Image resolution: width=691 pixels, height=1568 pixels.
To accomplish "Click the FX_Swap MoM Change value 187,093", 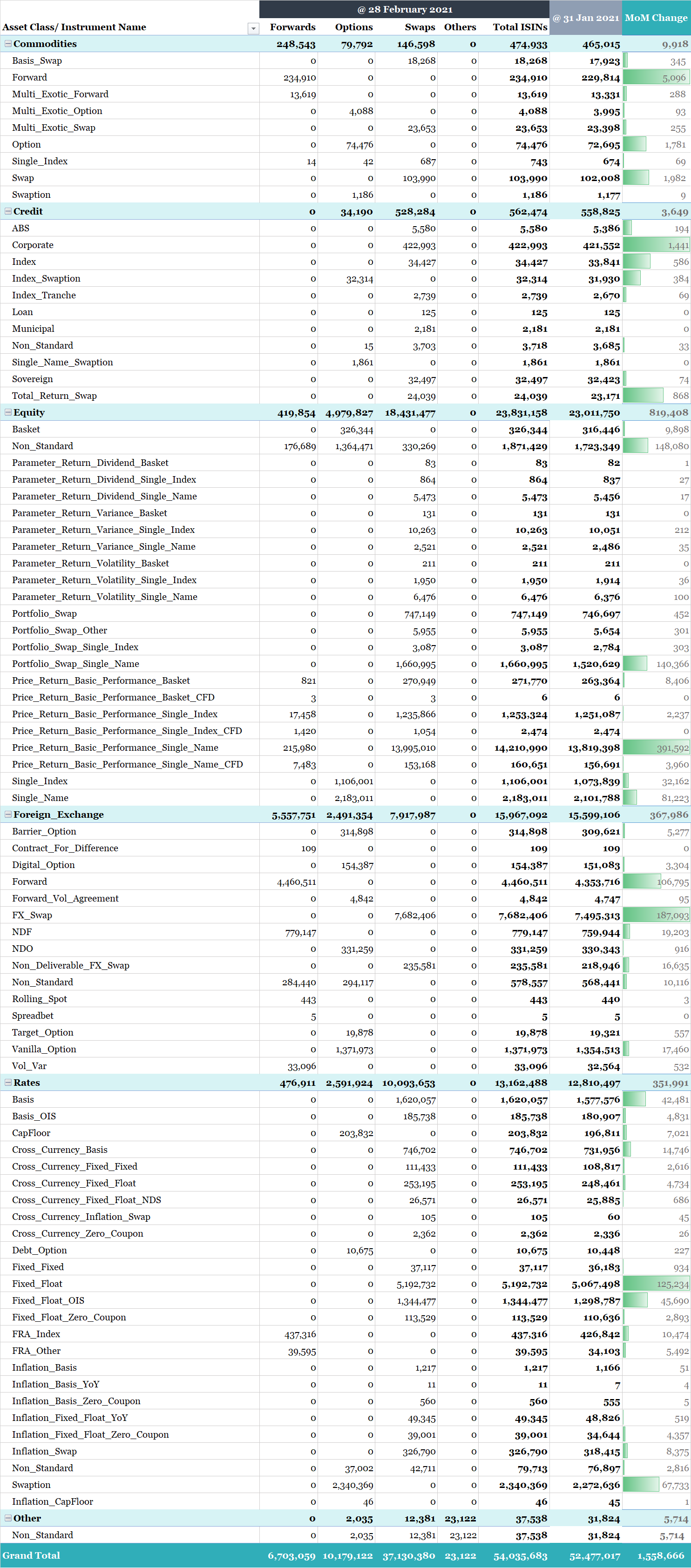I will (673, 916).
